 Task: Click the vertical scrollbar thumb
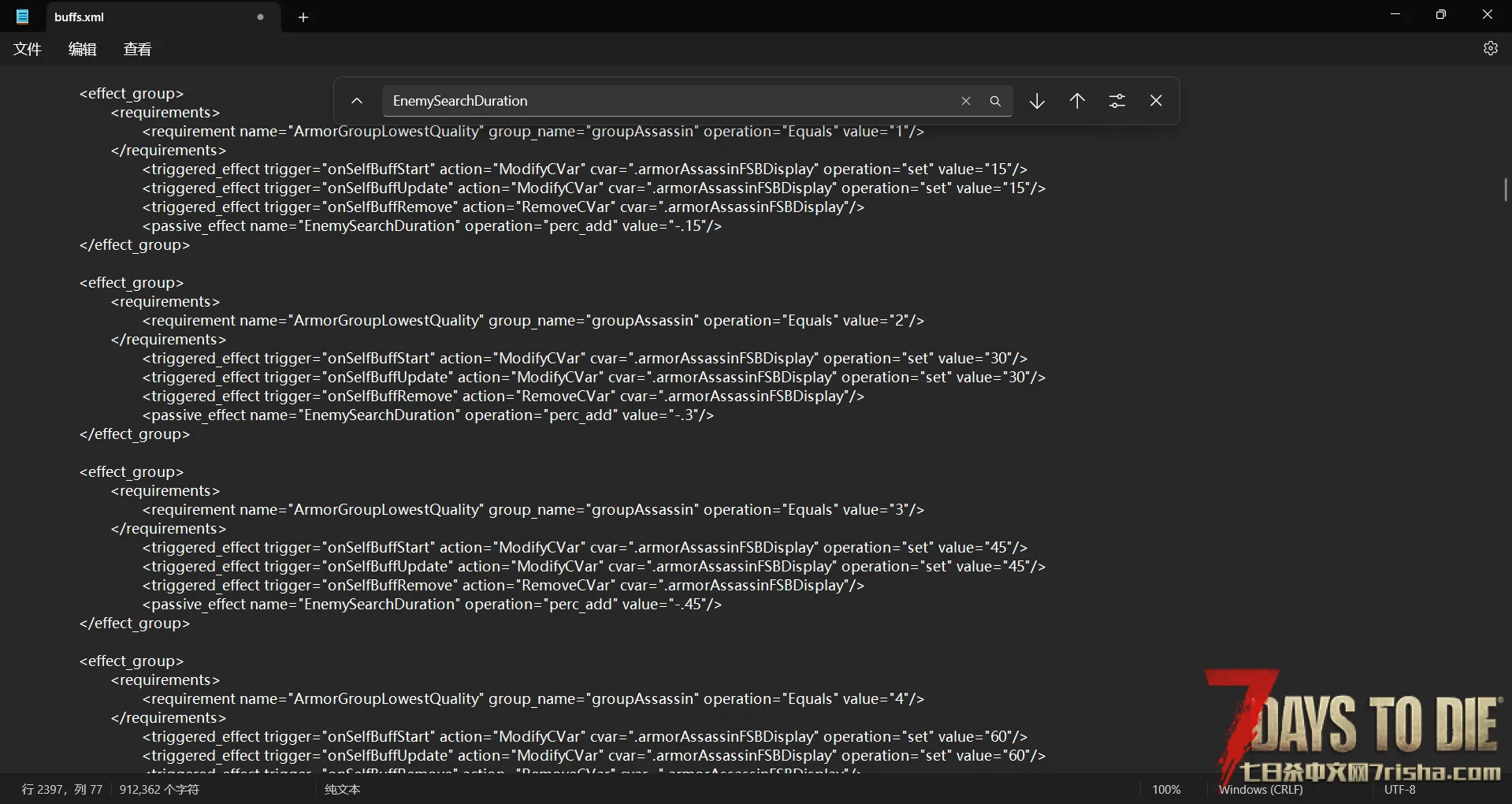[1505, 189]
